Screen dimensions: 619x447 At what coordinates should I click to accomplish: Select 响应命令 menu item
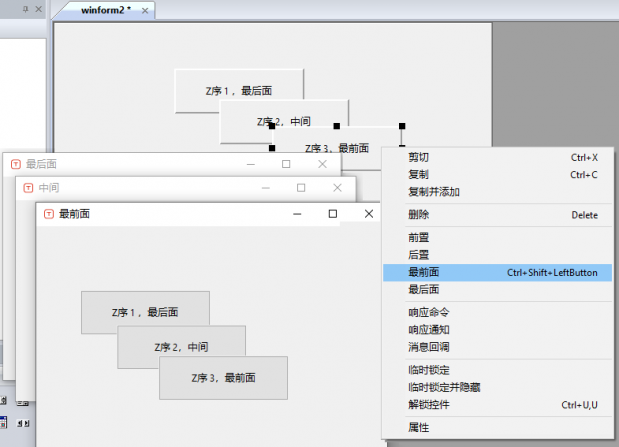497,313
